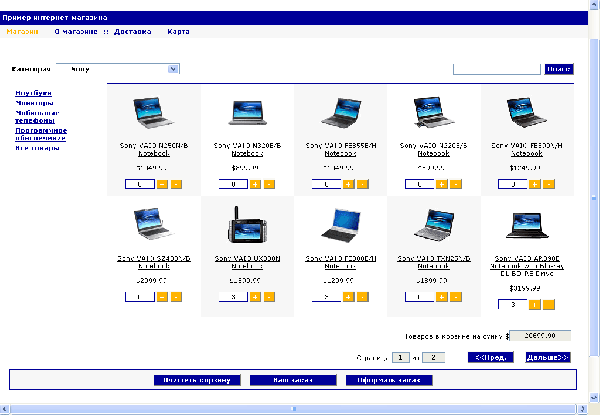This screenshot has width=600, height=415.
Task: Open Sony VAIO N320E/B Notebook link
Action: point(247,150)
